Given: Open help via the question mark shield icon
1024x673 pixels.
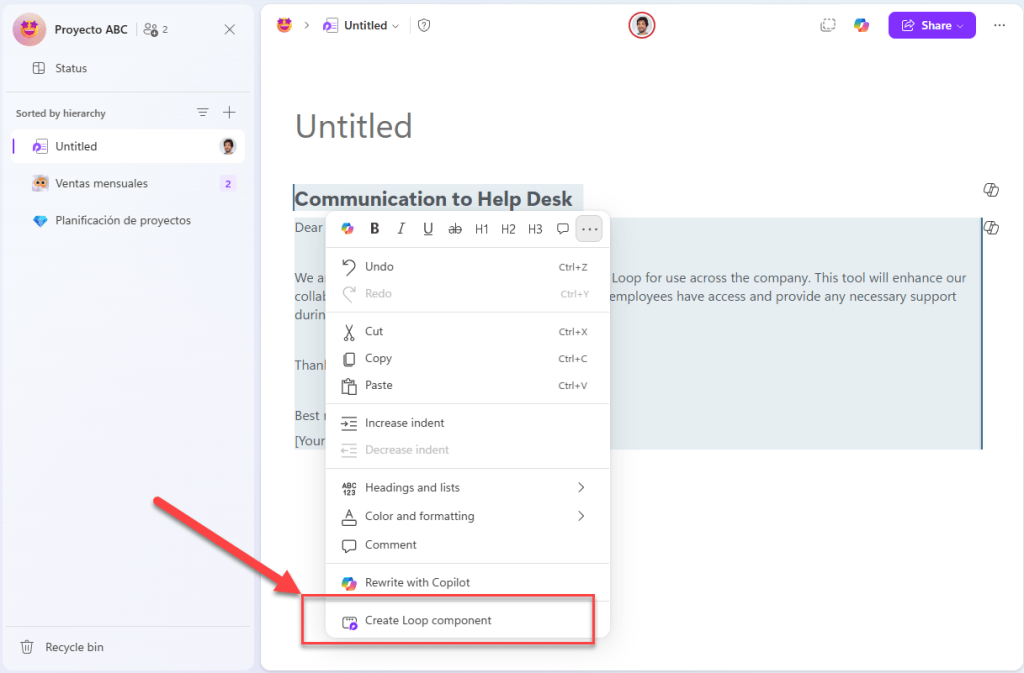Looking at the screenshot, I should [424, 25].
